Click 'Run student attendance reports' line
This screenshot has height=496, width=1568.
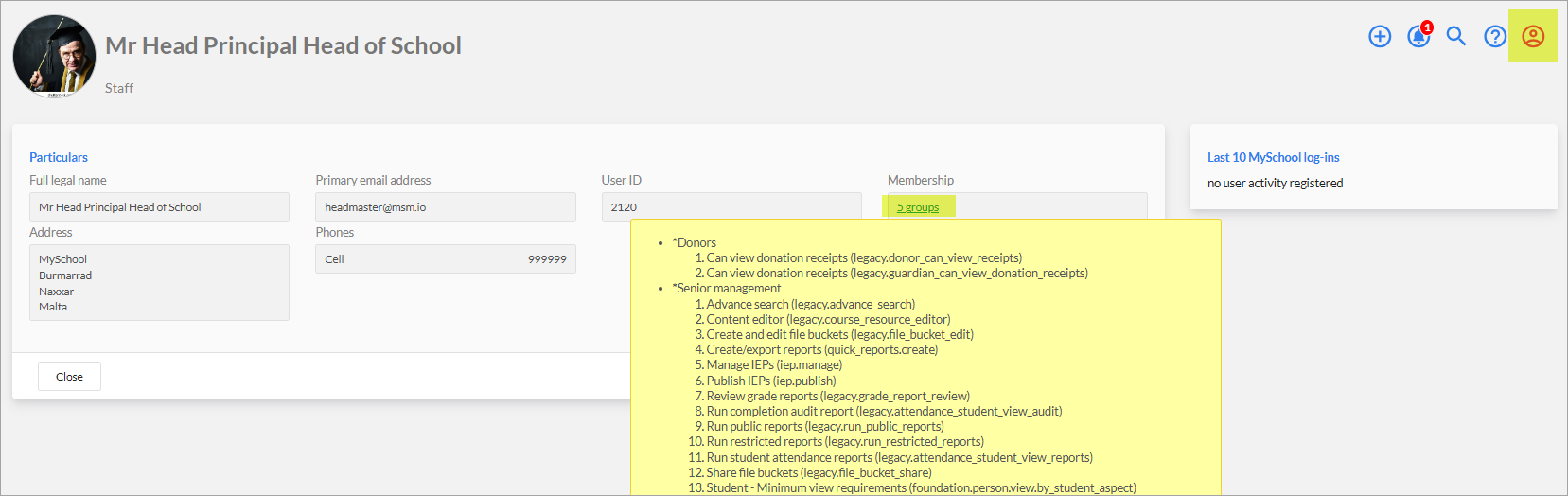point(899,457)
